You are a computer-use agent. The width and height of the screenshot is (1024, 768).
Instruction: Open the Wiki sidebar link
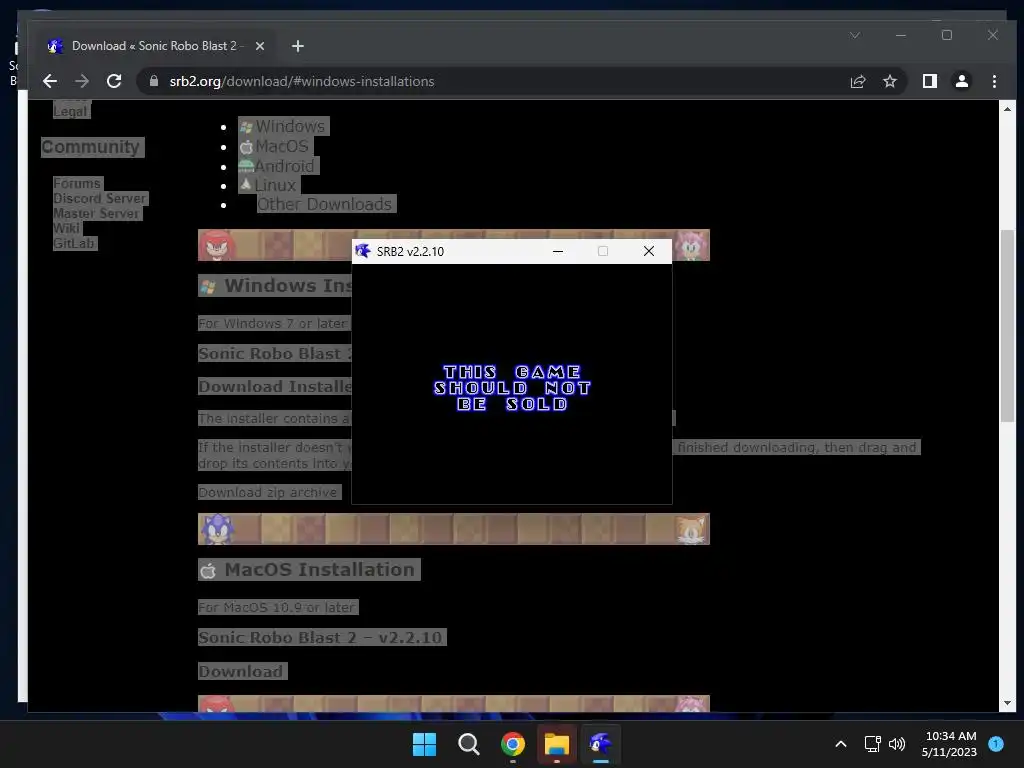pos(67,229)
